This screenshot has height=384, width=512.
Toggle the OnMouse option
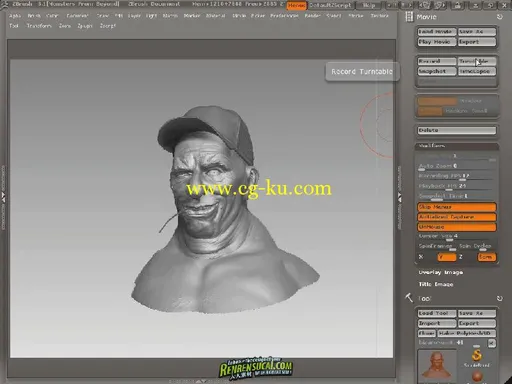point(457,227)
